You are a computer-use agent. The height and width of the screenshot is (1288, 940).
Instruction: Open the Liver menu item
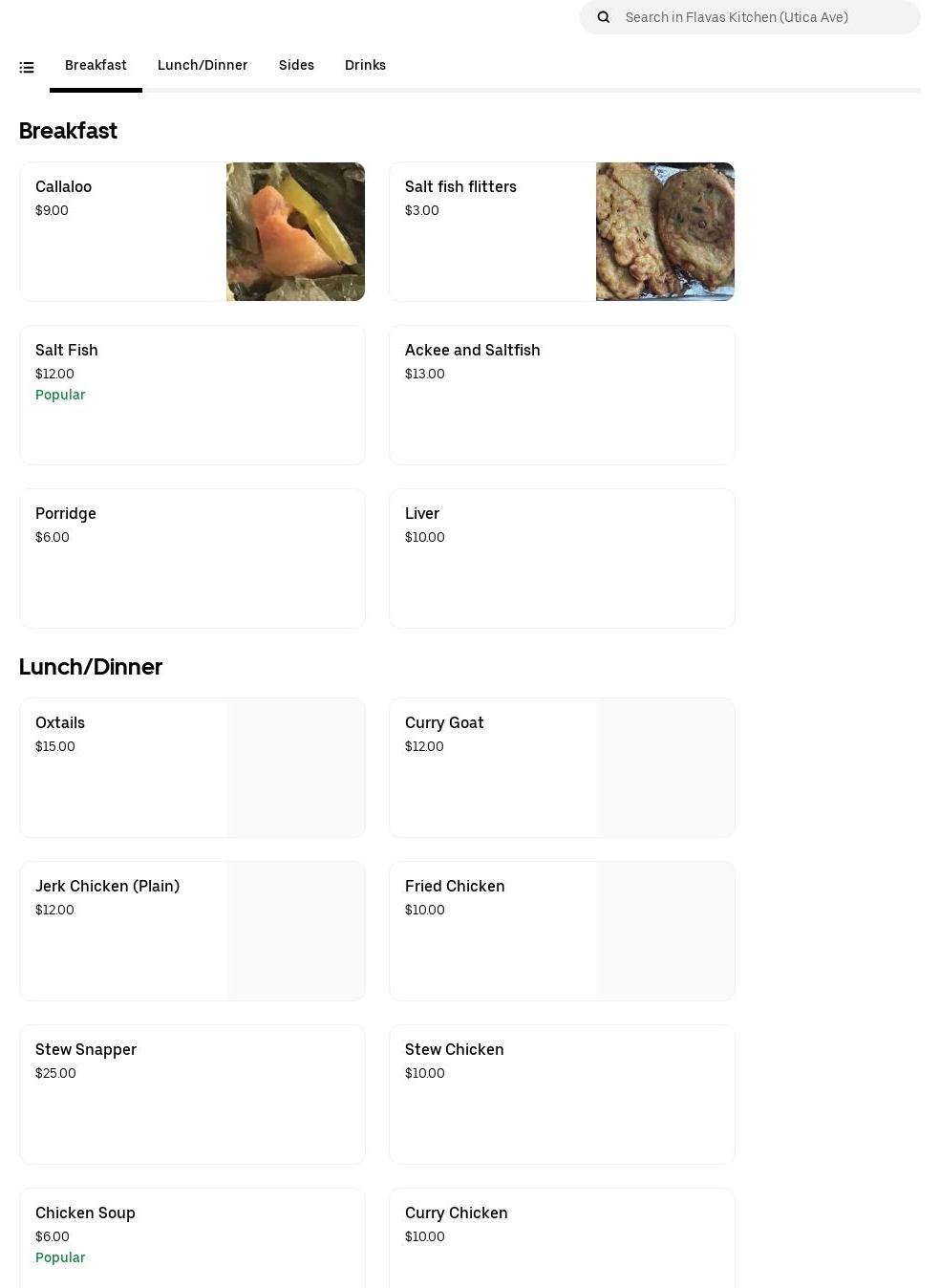[x=562, y=558]
